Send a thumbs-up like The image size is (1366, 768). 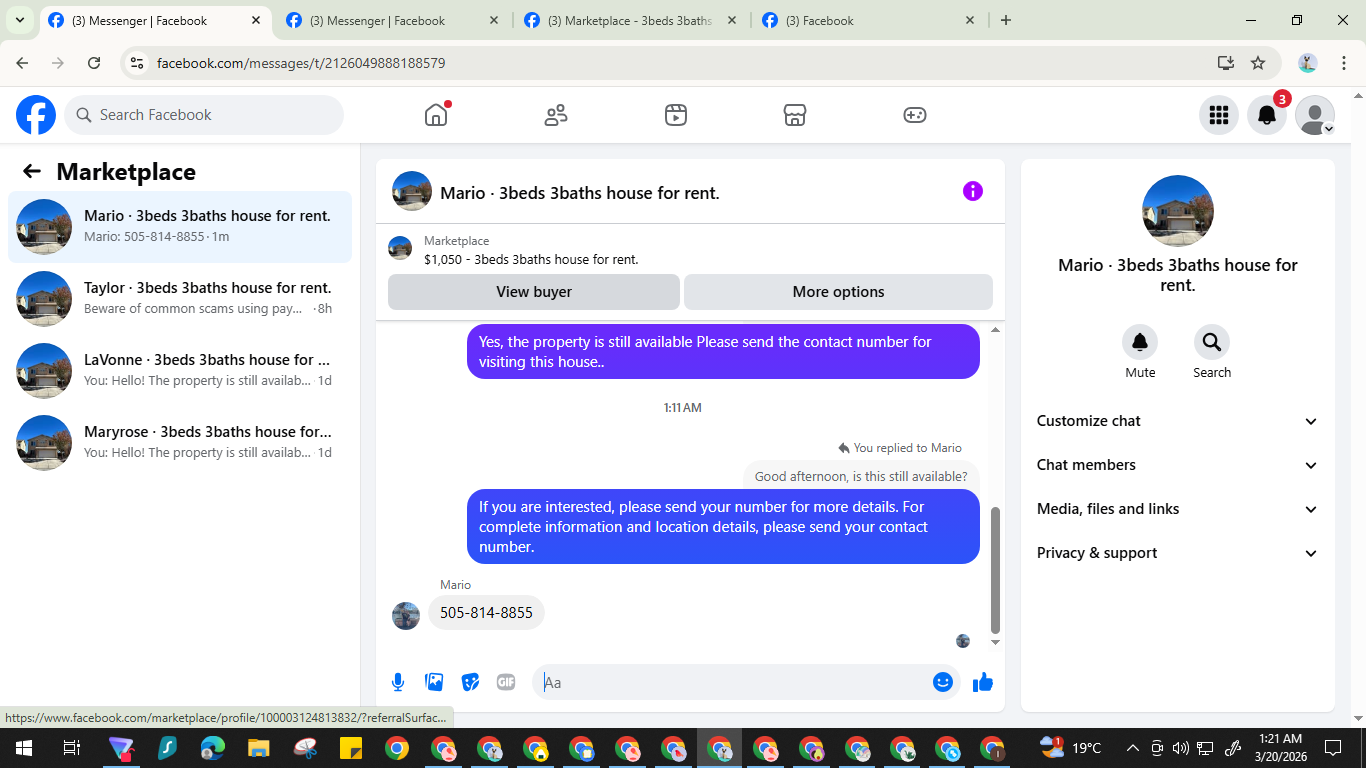coord(983,682)
